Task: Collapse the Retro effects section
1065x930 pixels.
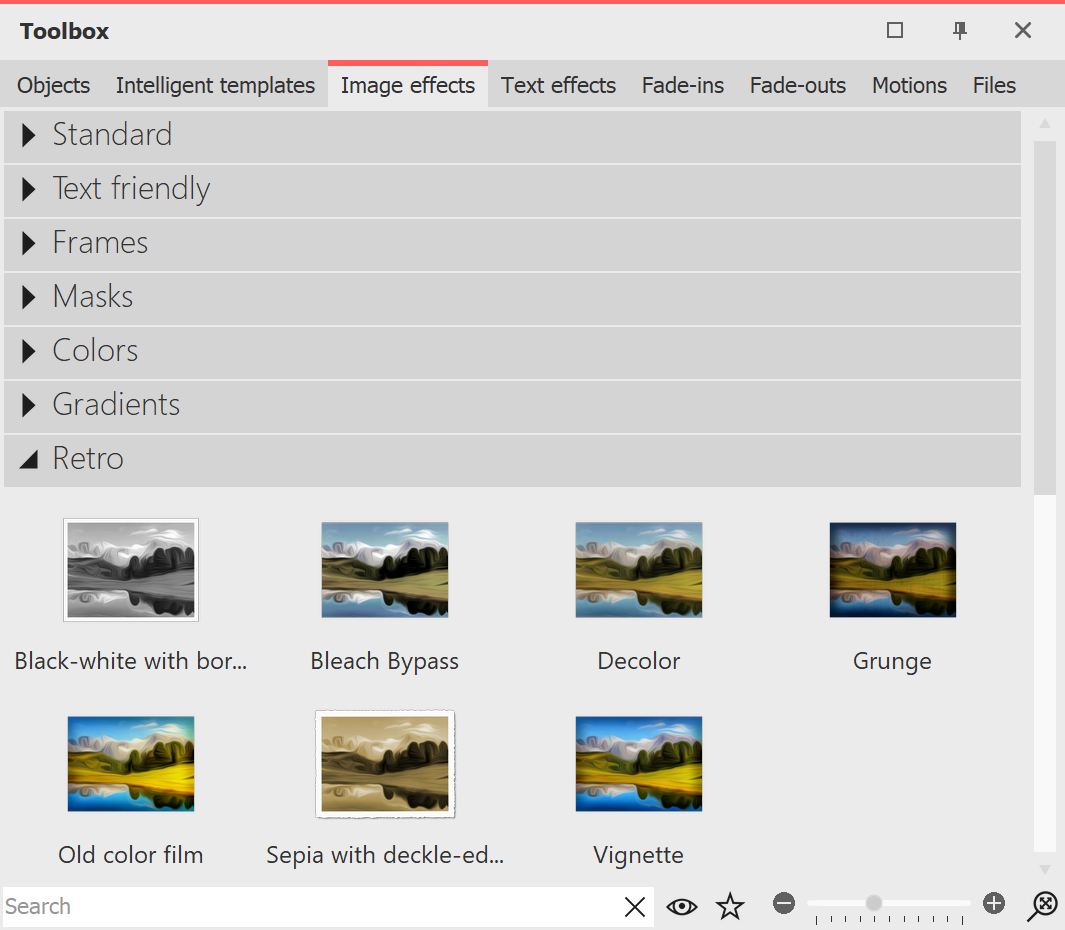Action: [88, 458]
